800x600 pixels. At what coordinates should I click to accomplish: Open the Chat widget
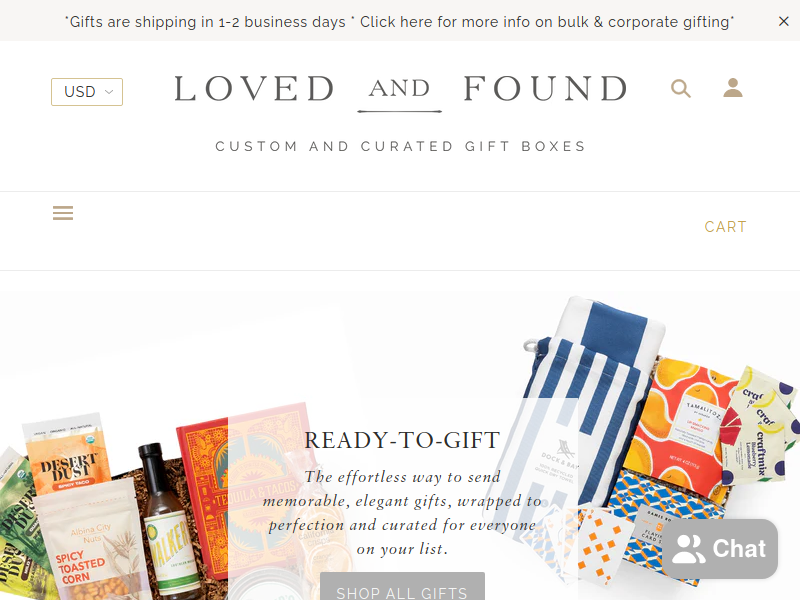click(x=720, y=548)
